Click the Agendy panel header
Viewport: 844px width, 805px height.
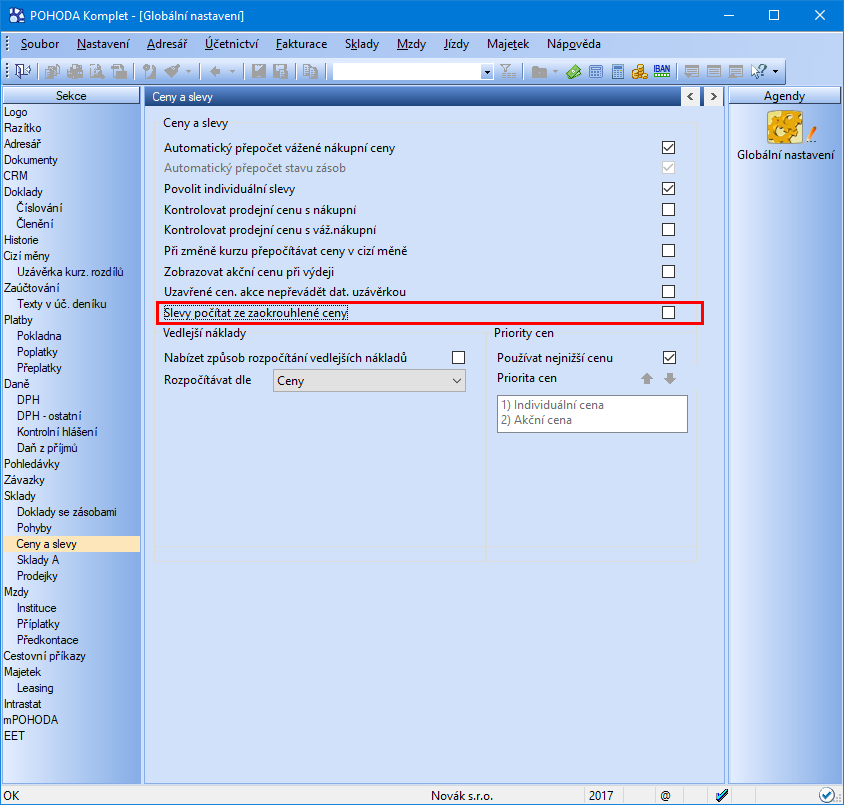784,96
